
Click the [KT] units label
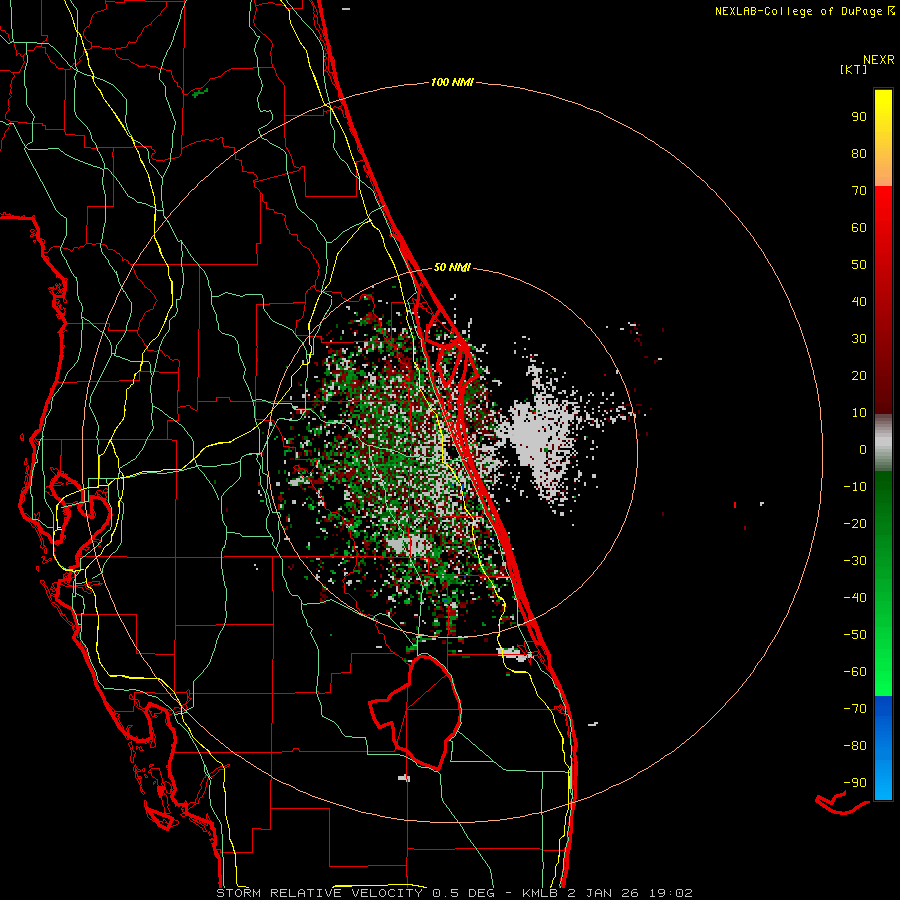854,69
